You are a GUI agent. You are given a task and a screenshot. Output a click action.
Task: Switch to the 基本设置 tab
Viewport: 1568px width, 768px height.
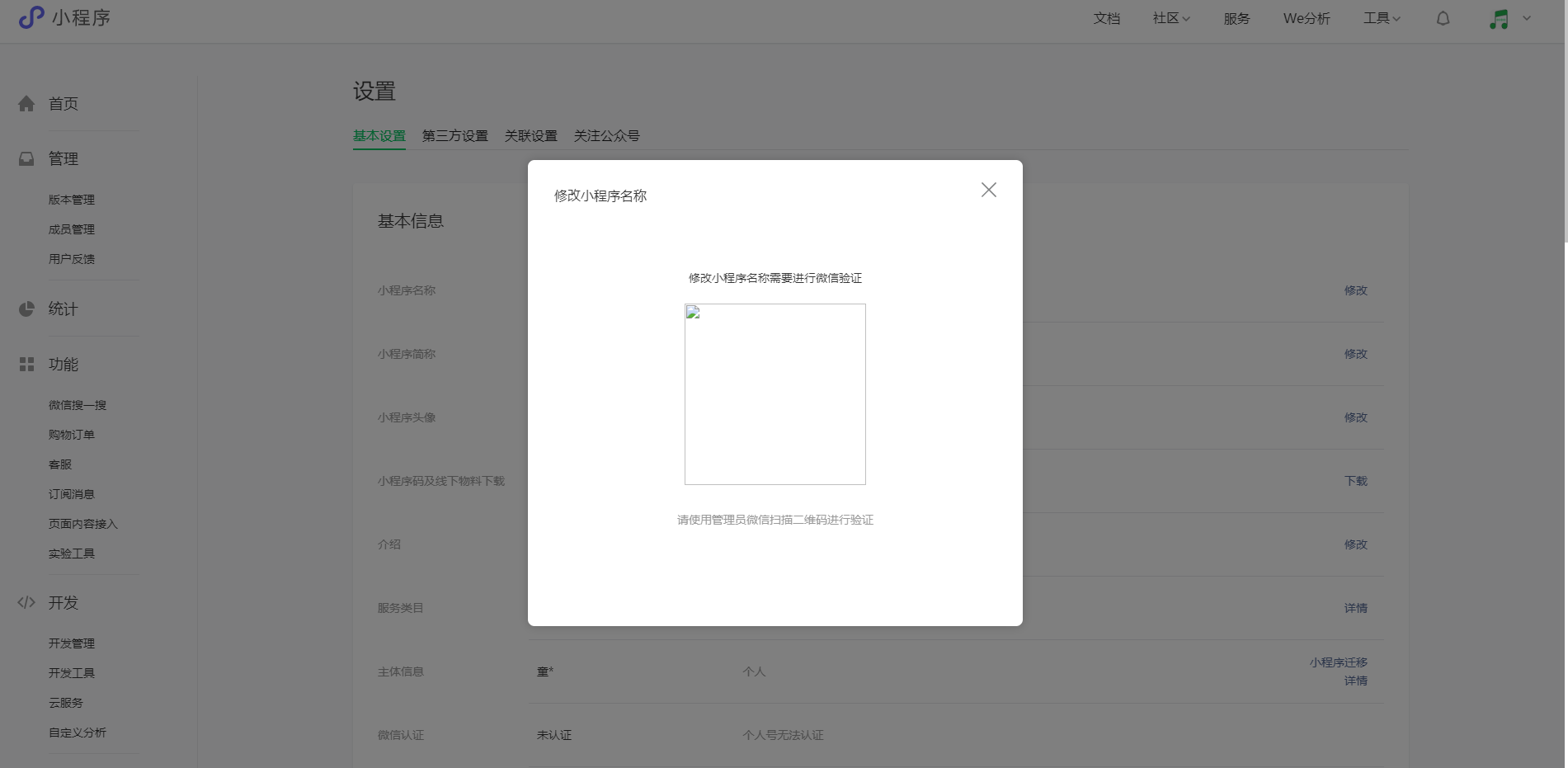tap(379, 136)
